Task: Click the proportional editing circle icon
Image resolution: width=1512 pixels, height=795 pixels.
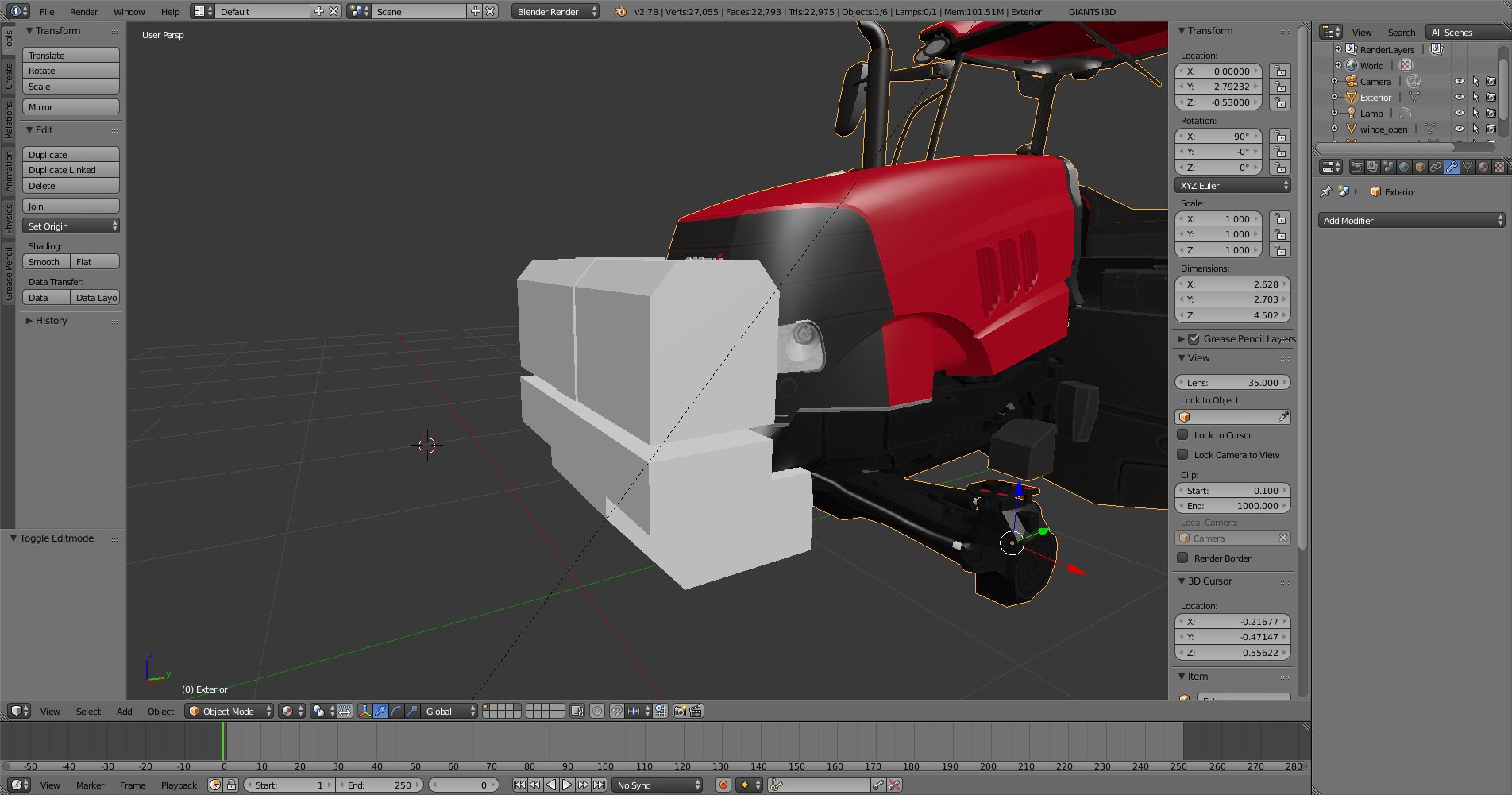Action: [597, 711]
